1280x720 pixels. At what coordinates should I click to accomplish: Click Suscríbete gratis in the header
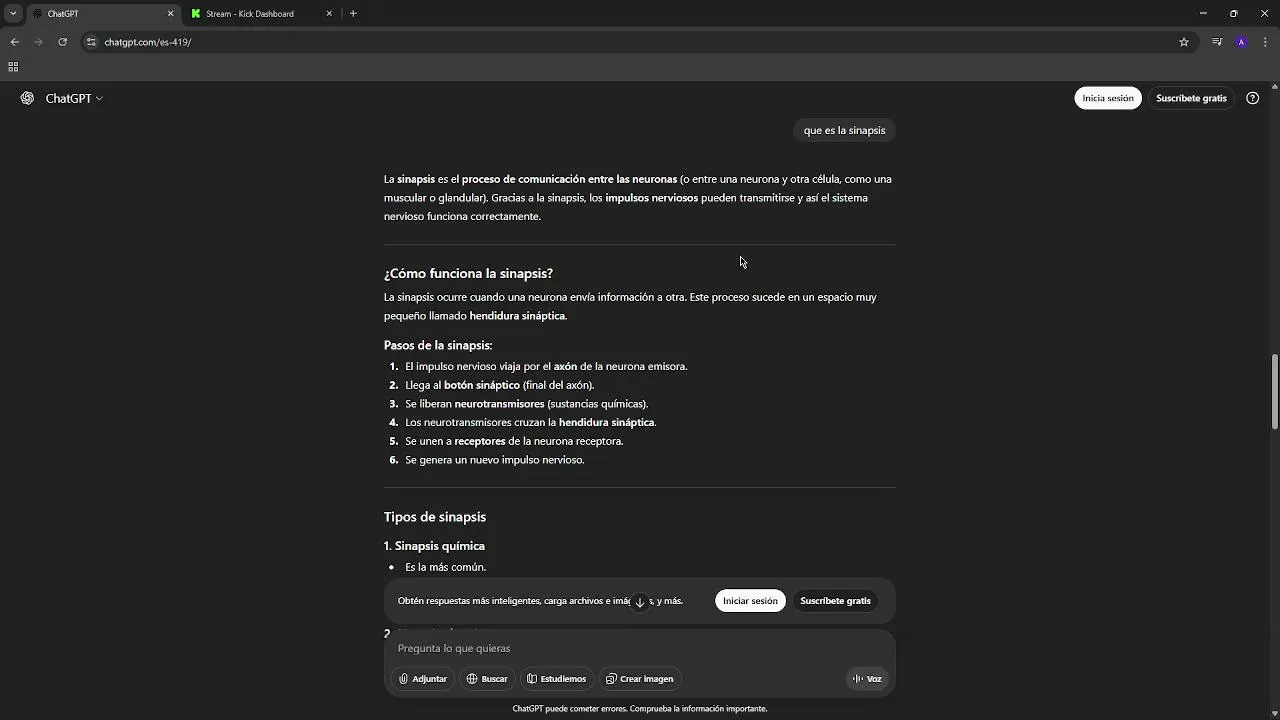coord(1191,98)
